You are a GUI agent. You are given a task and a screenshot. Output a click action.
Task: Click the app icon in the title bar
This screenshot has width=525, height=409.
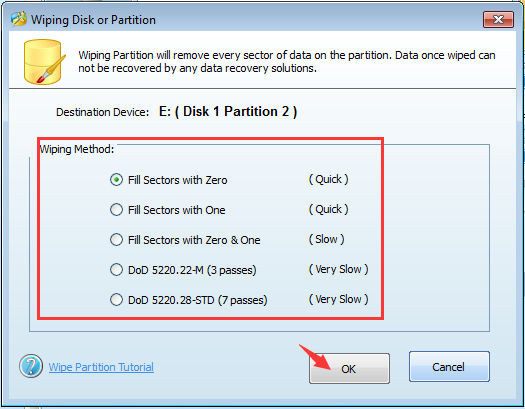[x=18, y=19]
